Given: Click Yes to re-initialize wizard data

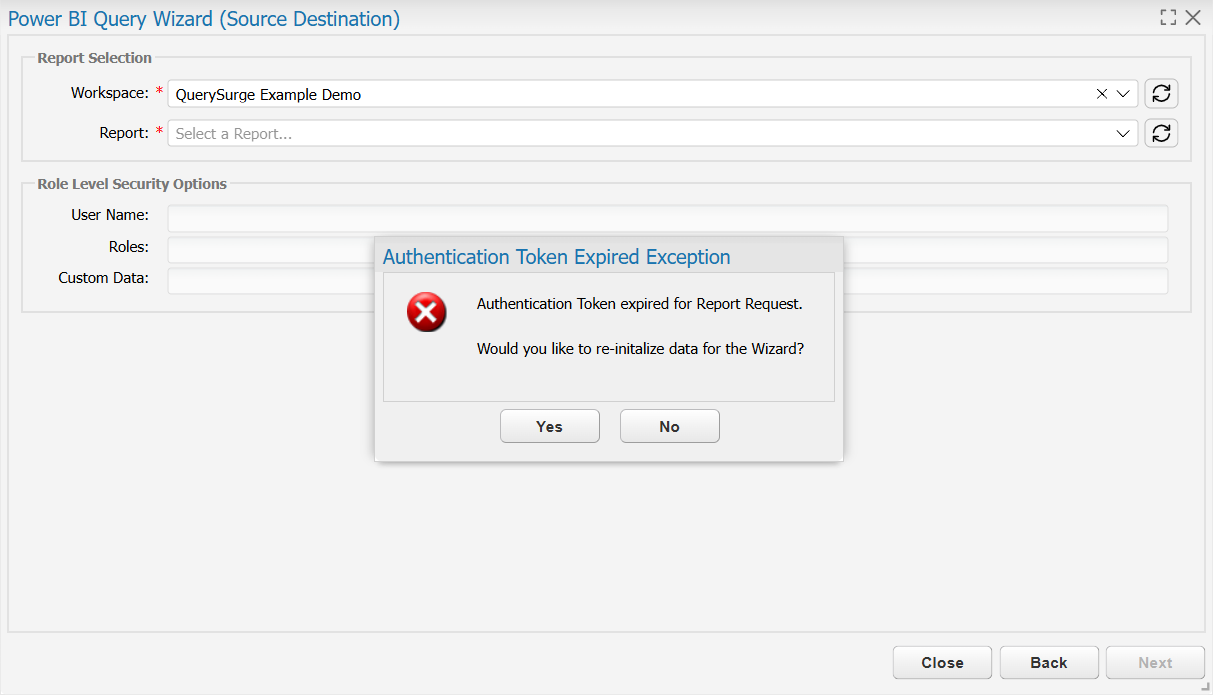Looking at the screenshot, I should pos(550,426).
